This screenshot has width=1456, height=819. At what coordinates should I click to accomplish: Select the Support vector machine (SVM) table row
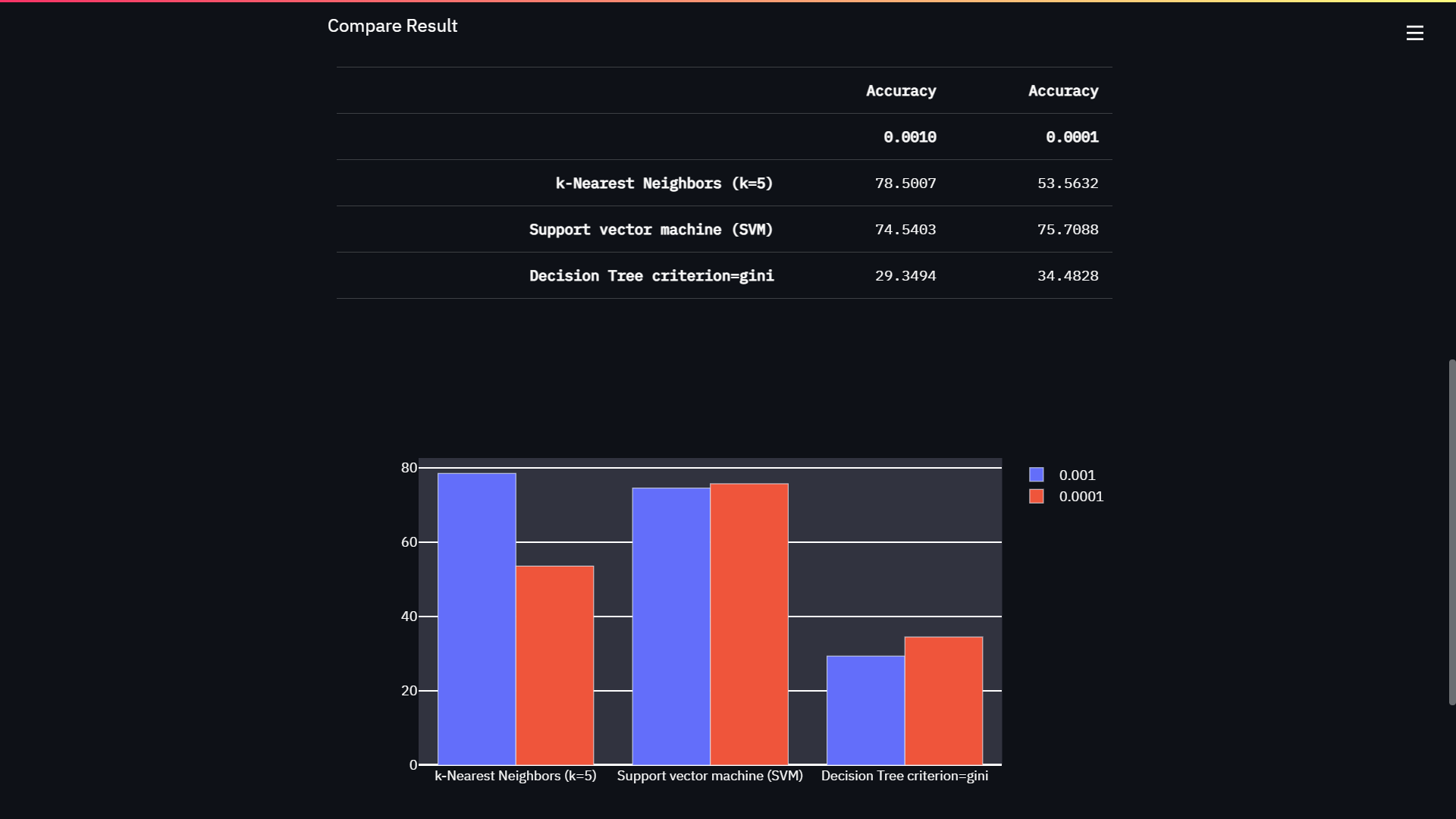pos(651,229)
